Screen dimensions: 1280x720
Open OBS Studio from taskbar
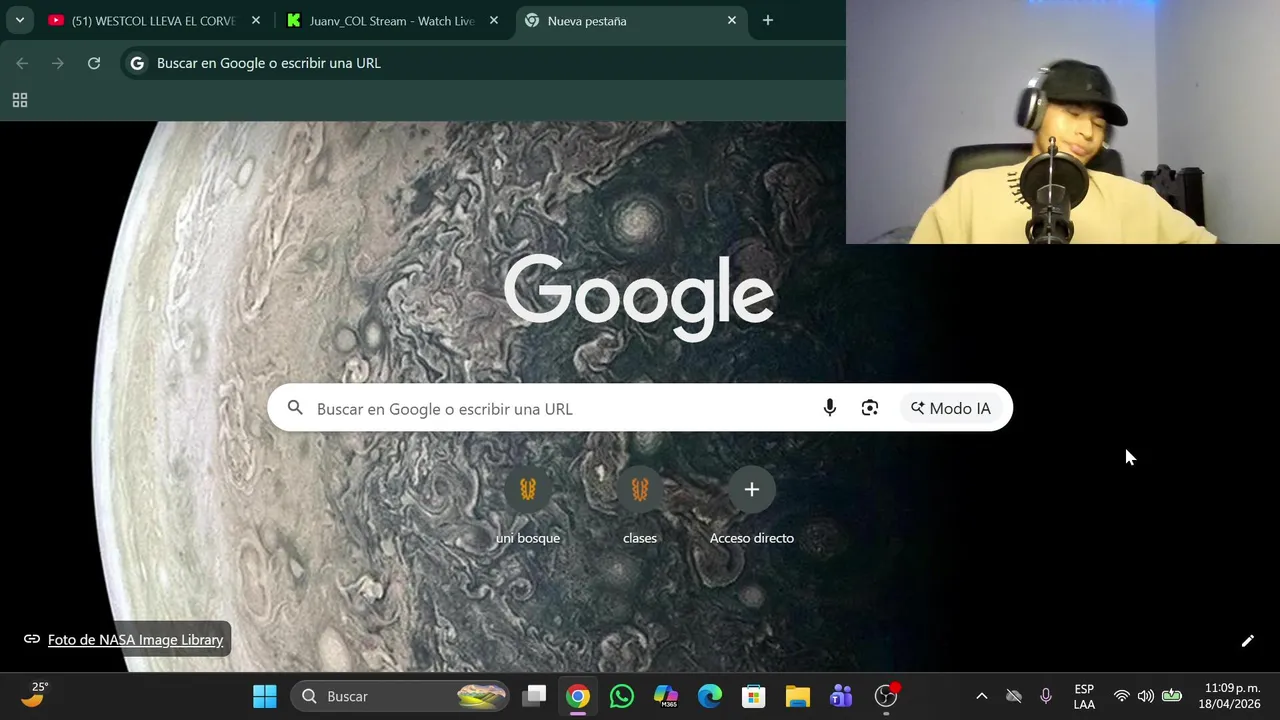[x=886, y=696]
